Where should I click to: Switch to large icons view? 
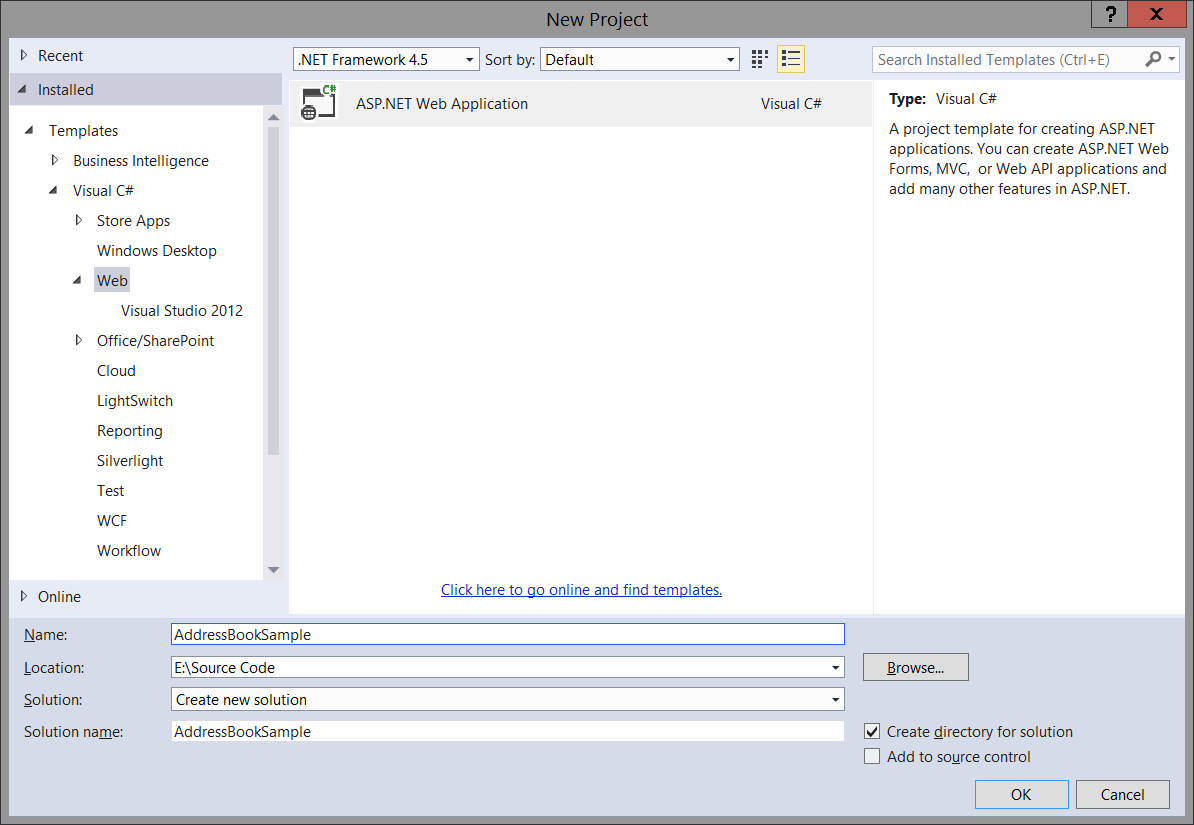pos(758,59)
